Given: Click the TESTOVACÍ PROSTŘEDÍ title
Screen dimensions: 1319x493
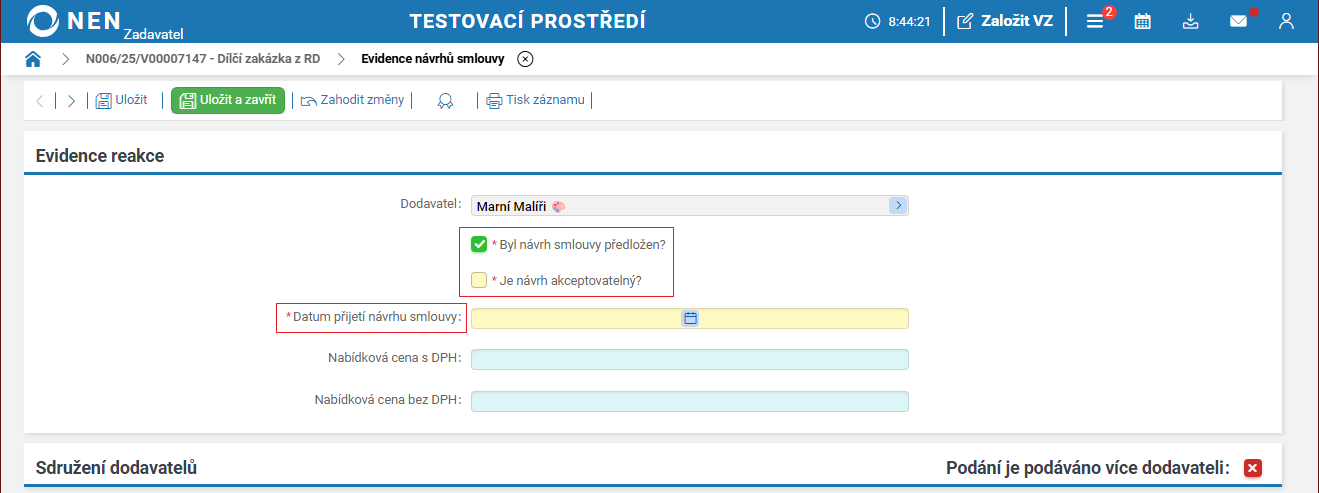Looking at the screenshot, I should (x=527, y=21).
